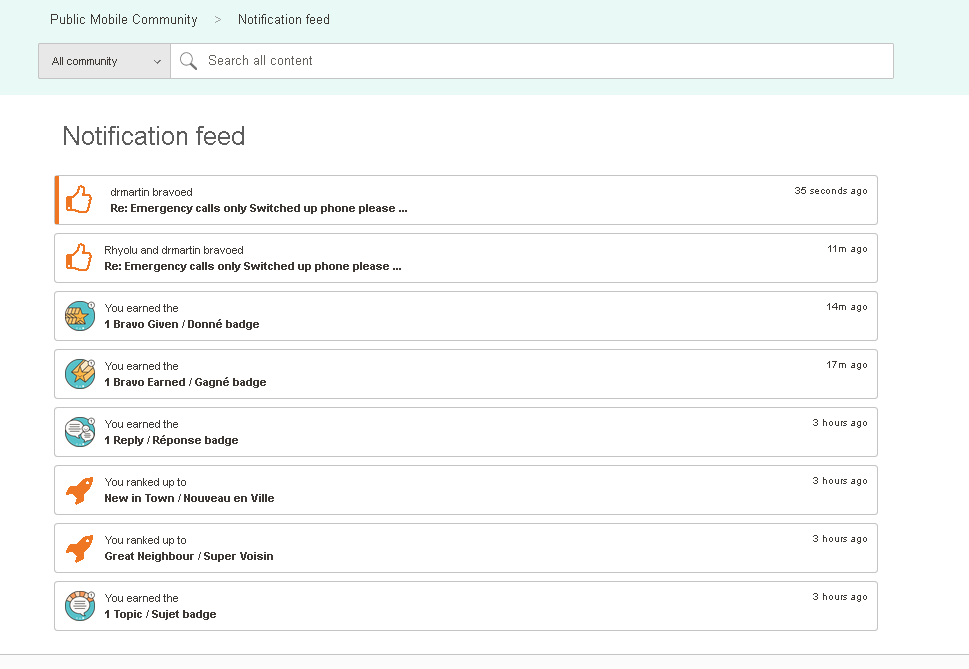The width and height of the screenshot is (969, 669).
Task: Select the Notification feed breadcrumb
Action: tap(284, 19)
